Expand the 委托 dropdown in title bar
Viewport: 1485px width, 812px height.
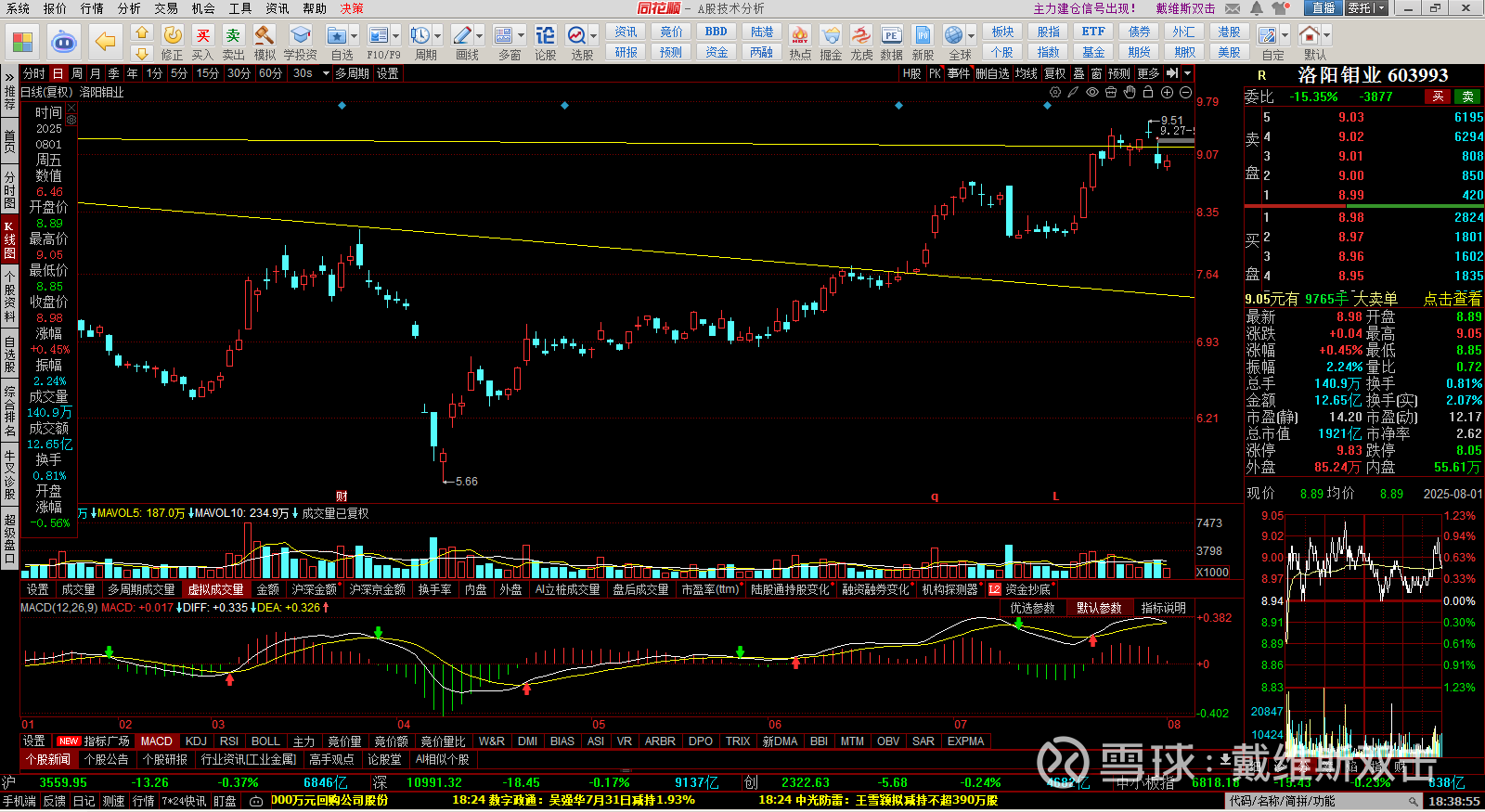pyautogui.click(x=1380, y=7)
